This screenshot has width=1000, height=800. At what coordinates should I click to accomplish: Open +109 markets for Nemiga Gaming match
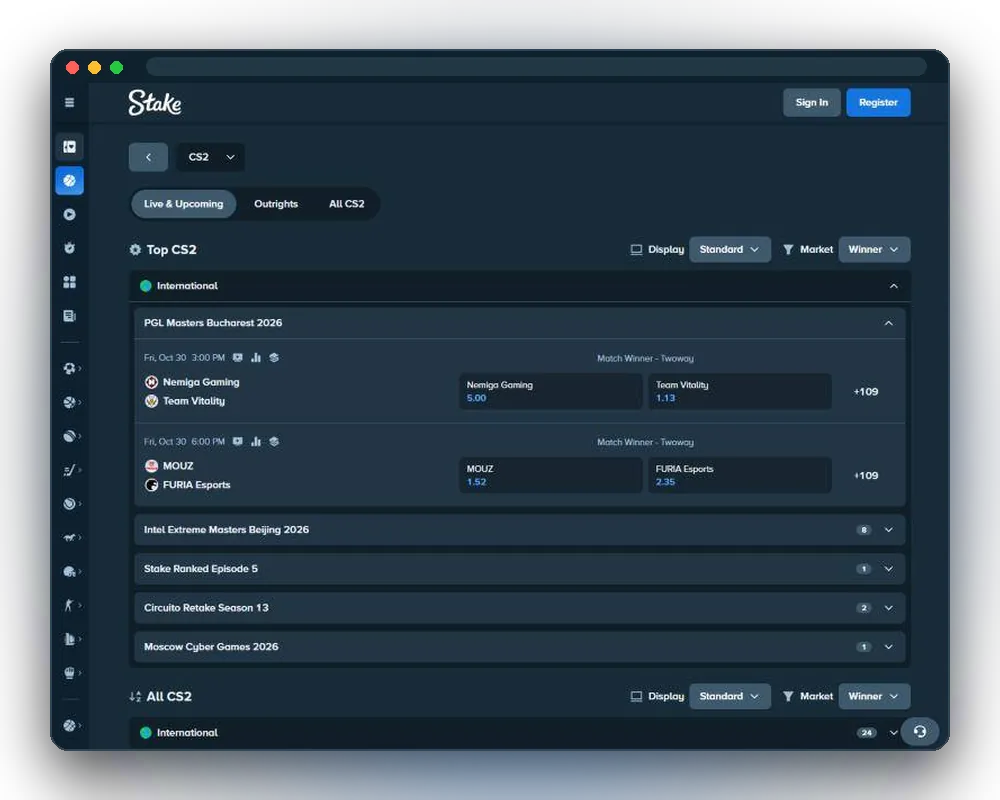point(865,392)
